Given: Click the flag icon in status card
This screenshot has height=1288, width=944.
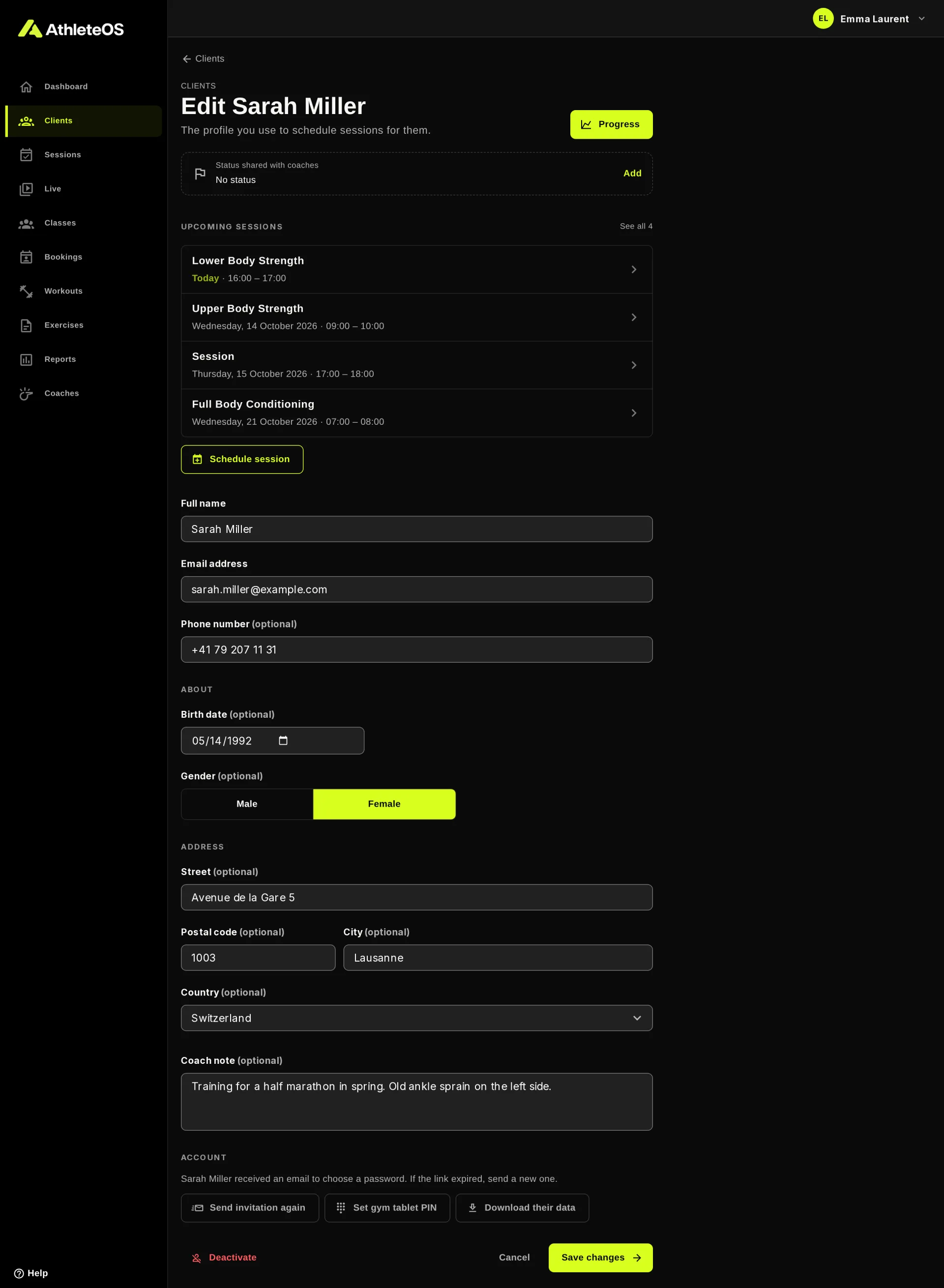Looking at the screenshot, I should click(x=200, y=174).
